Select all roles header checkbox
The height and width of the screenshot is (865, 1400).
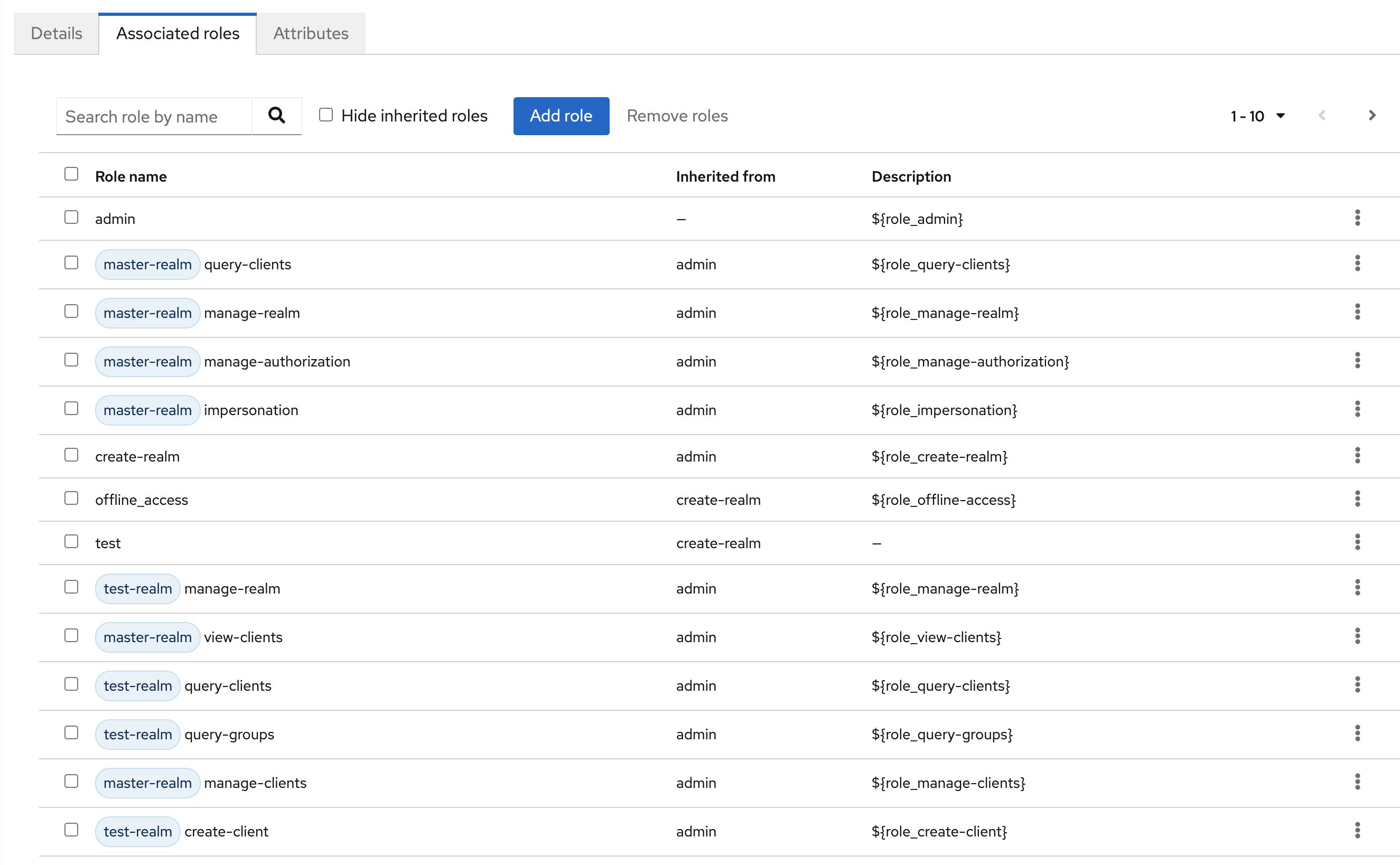(71, 174)
